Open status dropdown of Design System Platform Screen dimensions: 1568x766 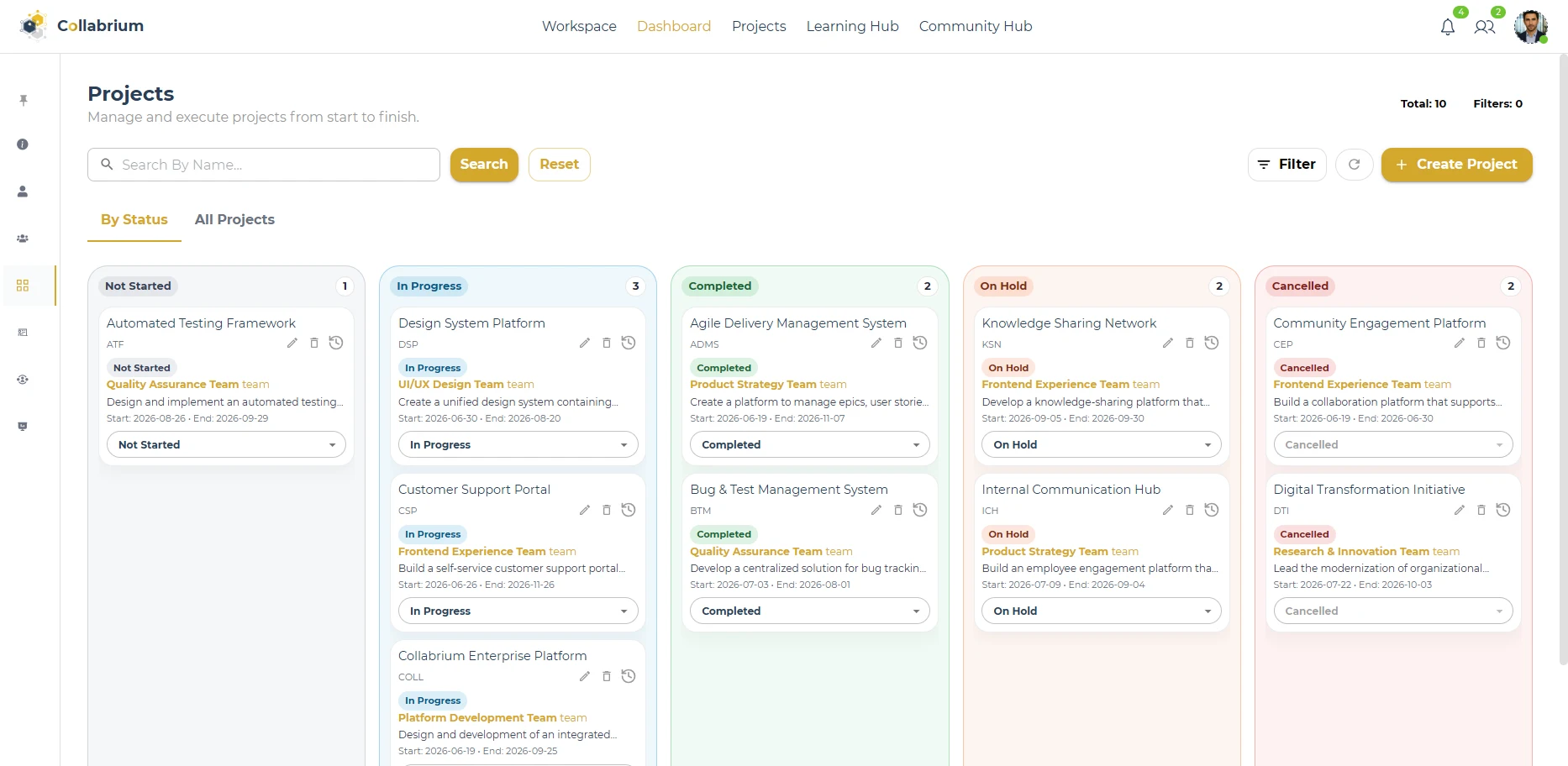tap(518, 444)
